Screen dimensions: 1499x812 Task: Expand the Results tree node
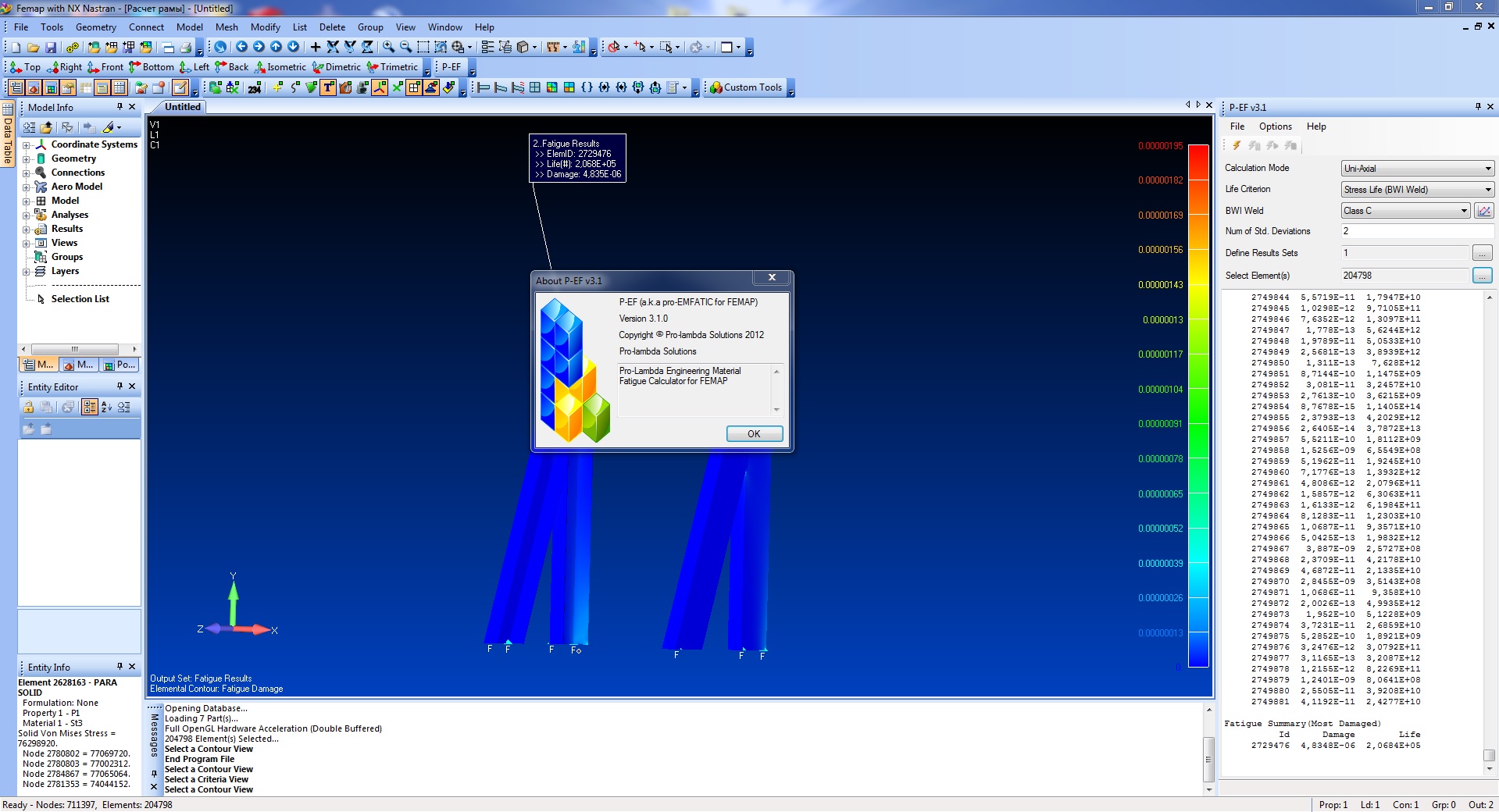tap(26, 230)
